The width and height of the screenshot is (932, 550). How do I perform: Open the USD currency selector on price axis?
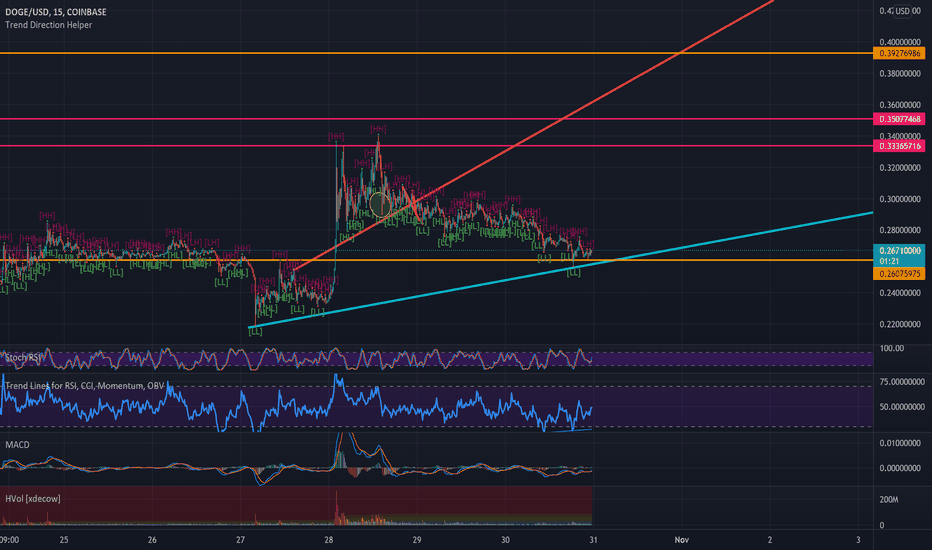[903, 11]
